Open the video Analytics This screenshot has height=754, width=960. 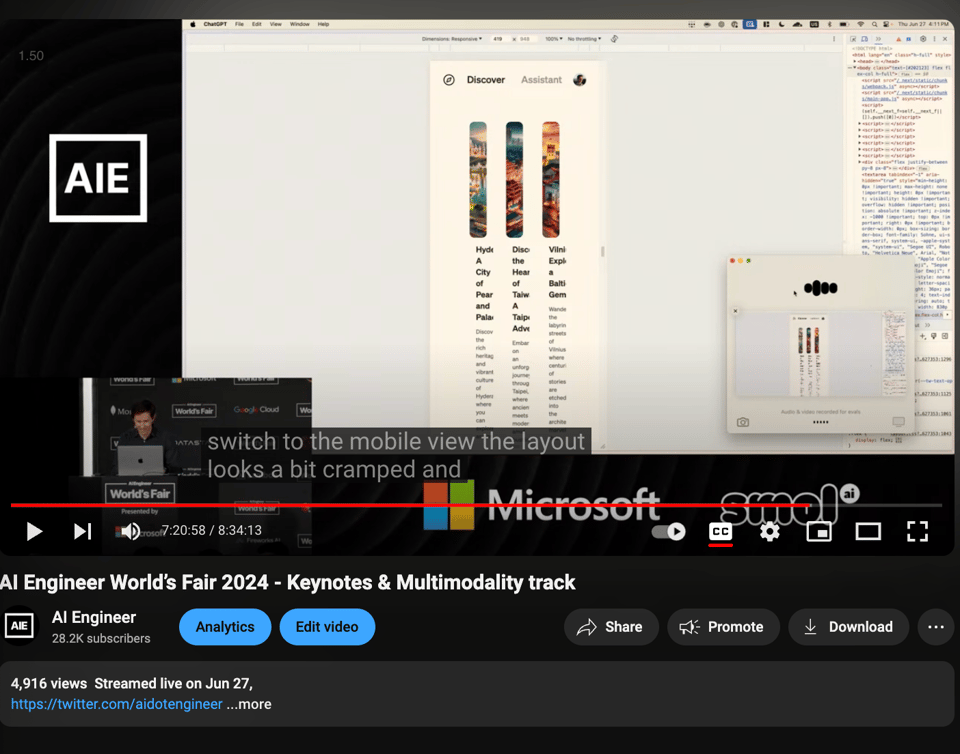(225, 627)
